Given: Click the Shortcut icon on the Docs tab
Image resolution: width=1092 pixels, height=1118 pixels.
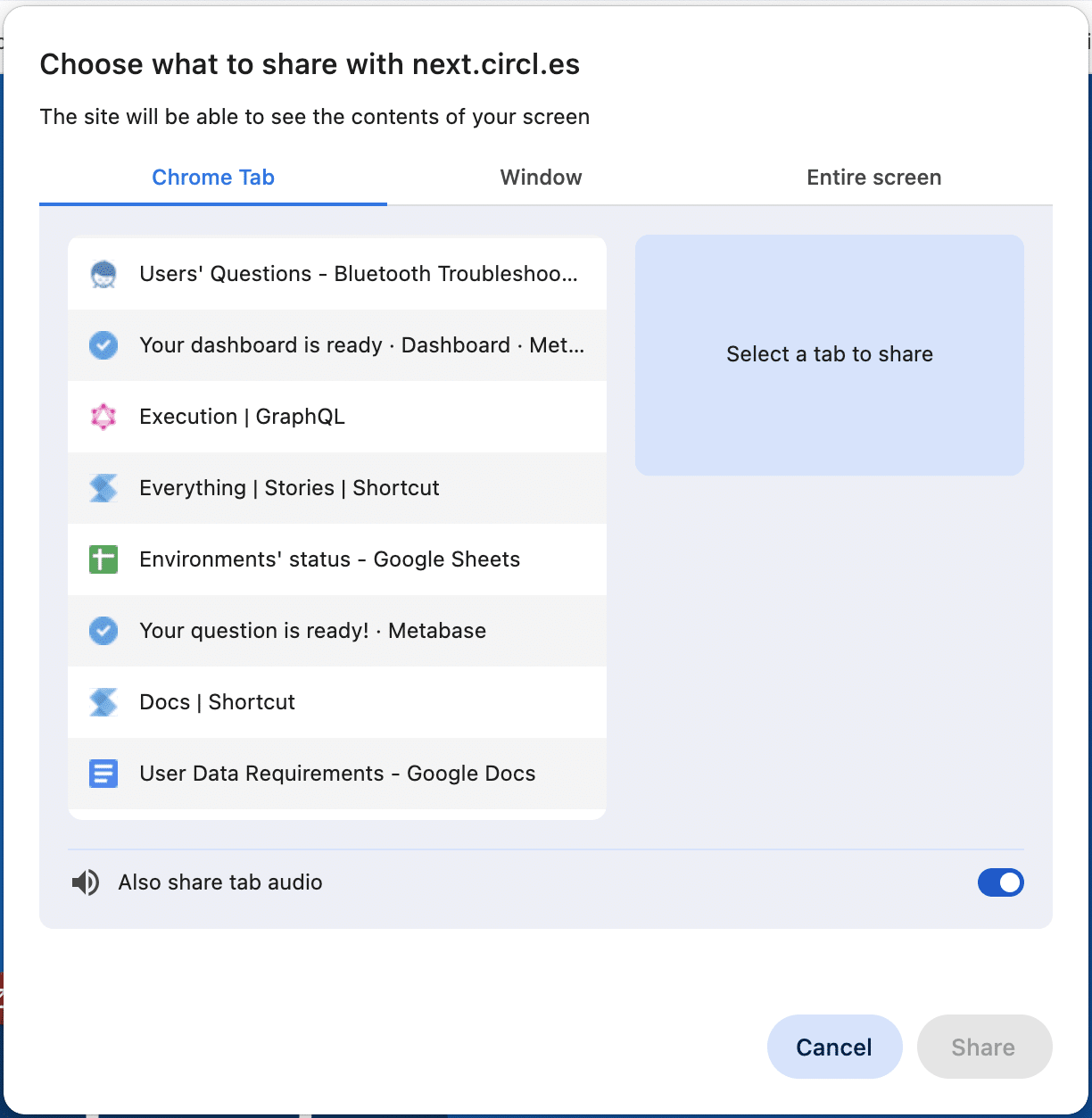Looking at the screenshot, I should 103,702.
